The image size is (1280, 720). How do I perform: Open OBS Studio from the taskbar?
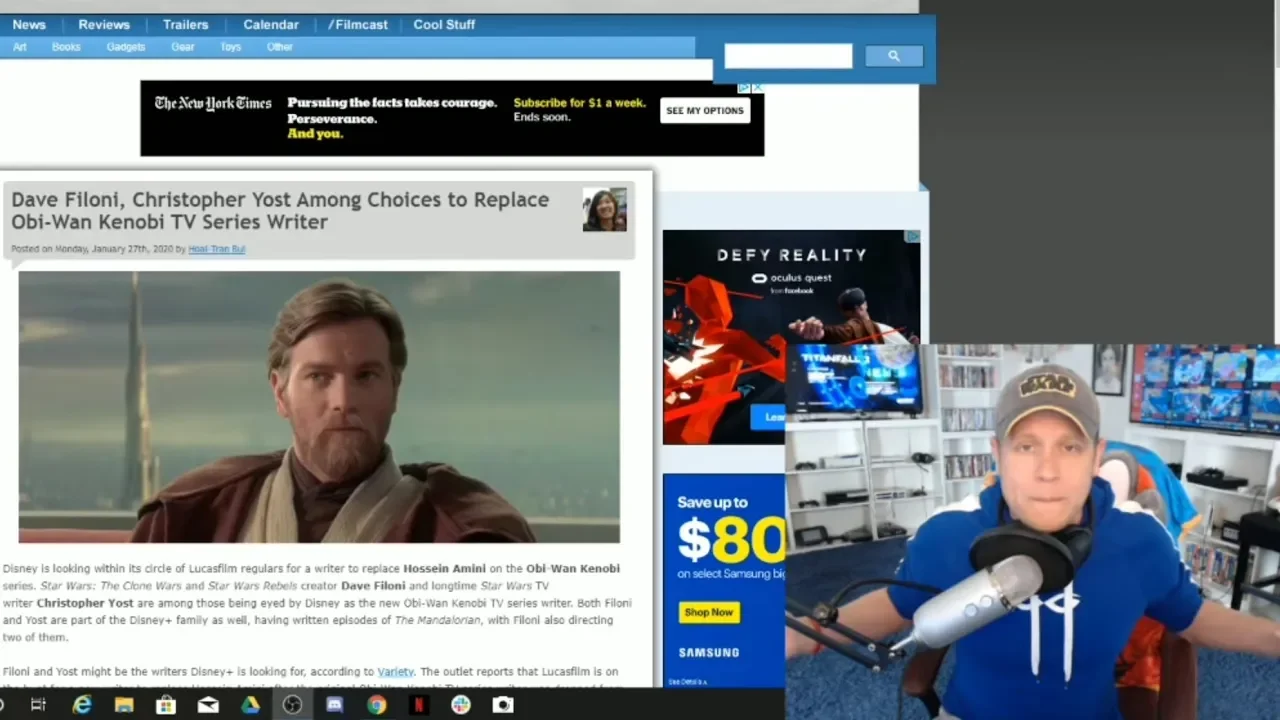click(x=292, y=705)
